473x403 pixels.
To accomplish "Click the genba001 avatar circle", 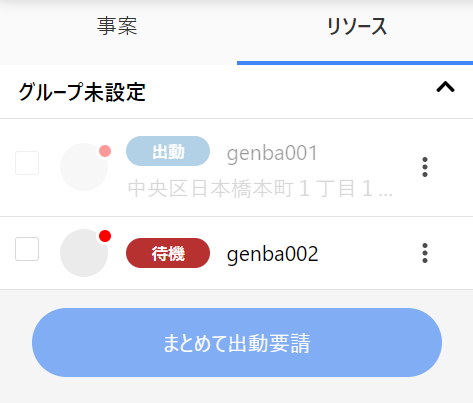I will 84,167.
